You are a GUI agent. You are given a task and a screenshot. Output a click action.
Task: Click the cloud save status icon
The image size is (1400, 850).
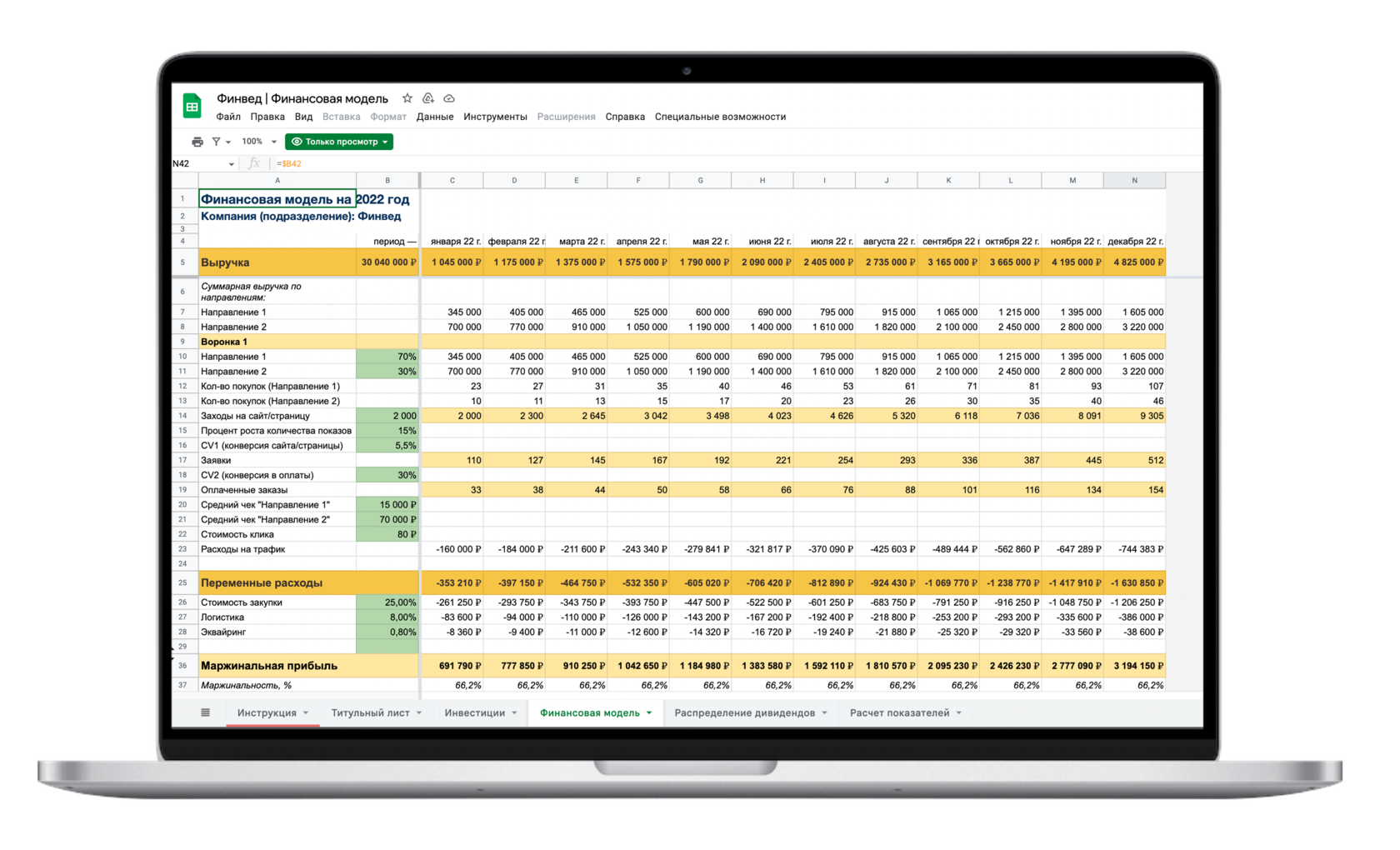tap(449, 98)
